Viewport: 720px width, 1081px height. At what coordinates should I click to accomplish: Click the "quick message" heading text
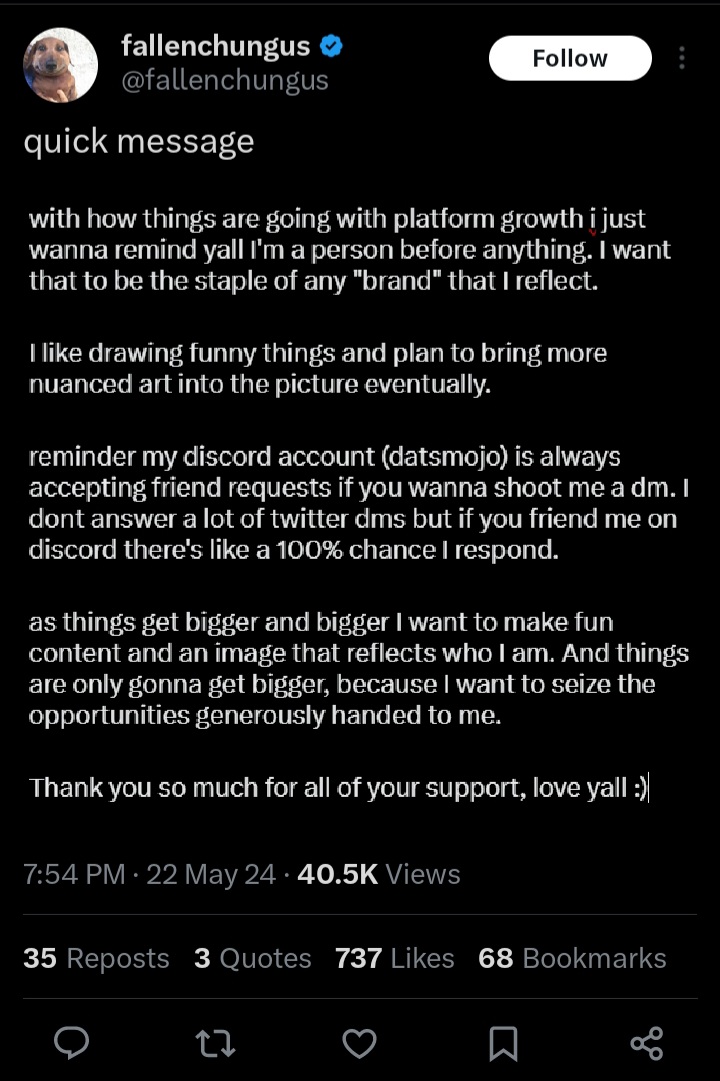139,142
